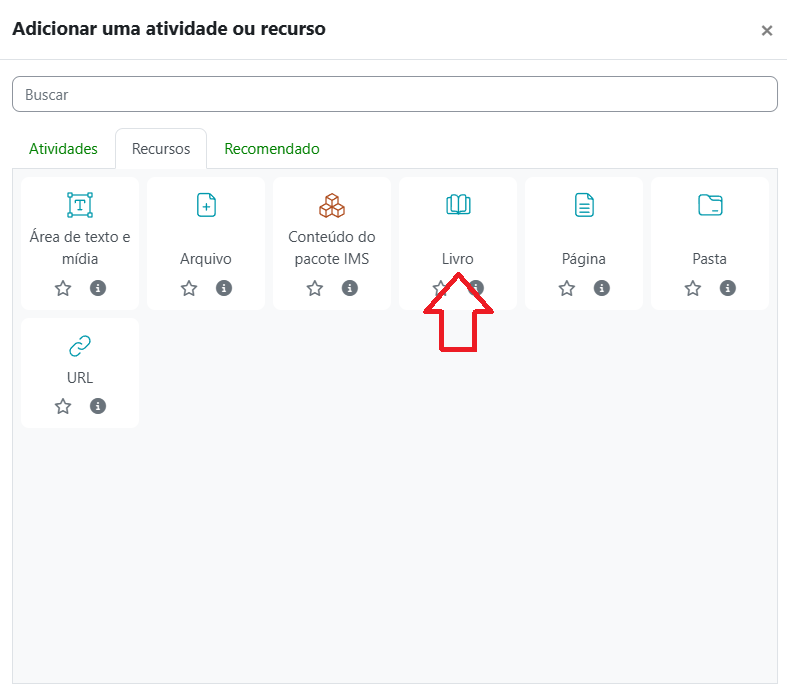Star the Página resource
The height and width of the screenshot is (698, 787).
click(567, 288)
